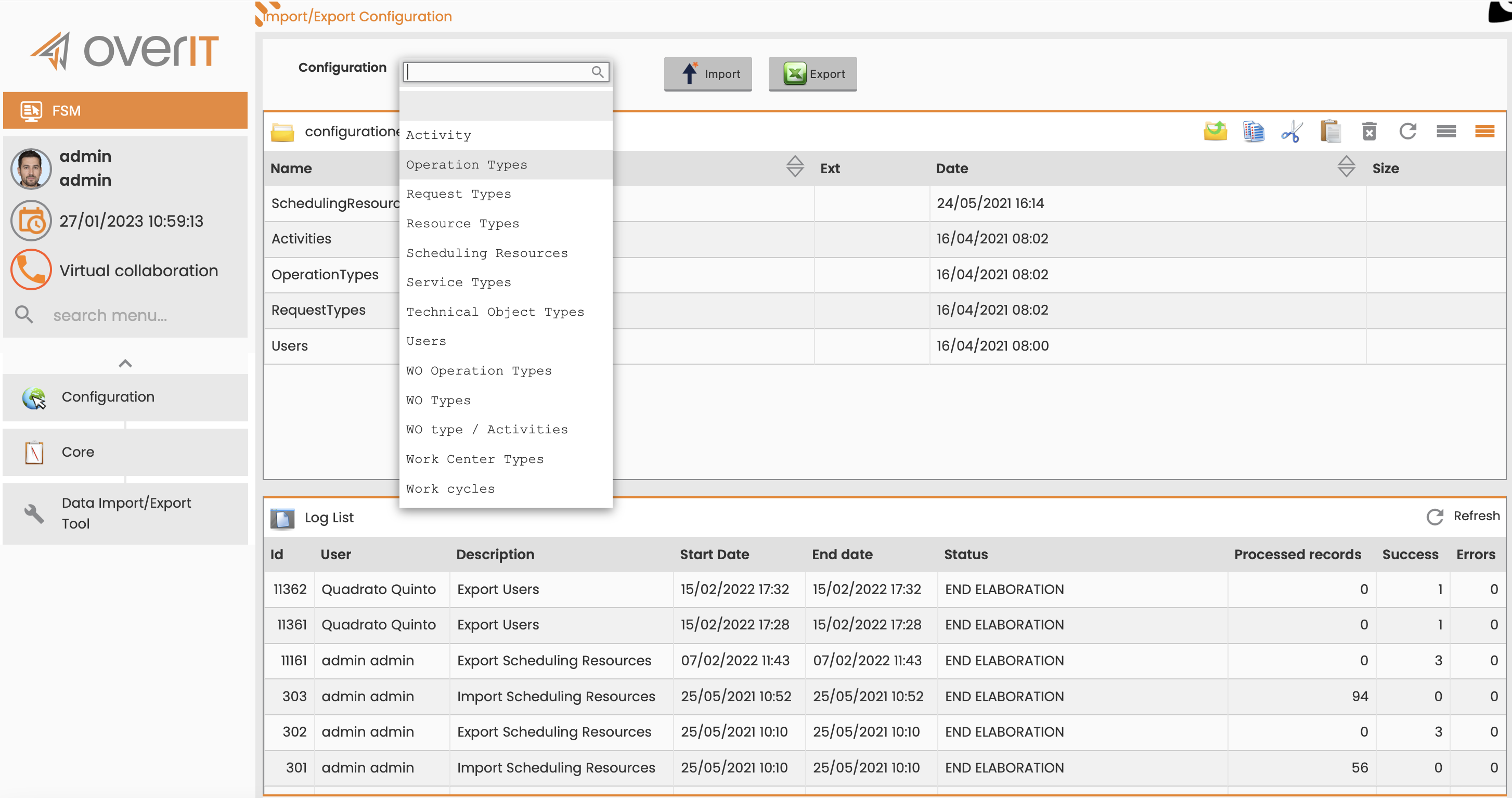Click the FSM module header

pos(125,110)
